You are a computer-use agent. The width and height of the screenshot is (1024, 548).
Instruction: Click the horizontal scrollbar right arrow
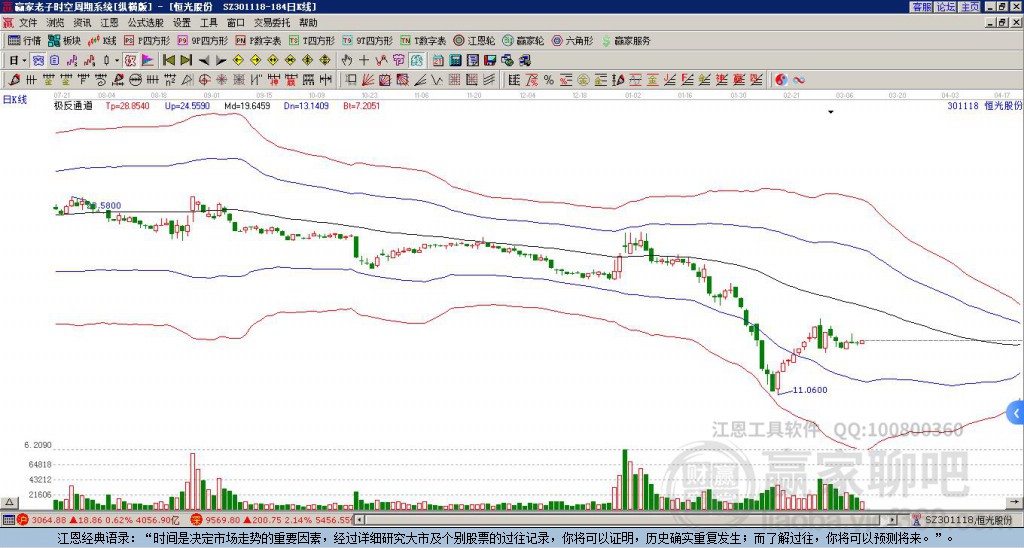coord(893,520)
